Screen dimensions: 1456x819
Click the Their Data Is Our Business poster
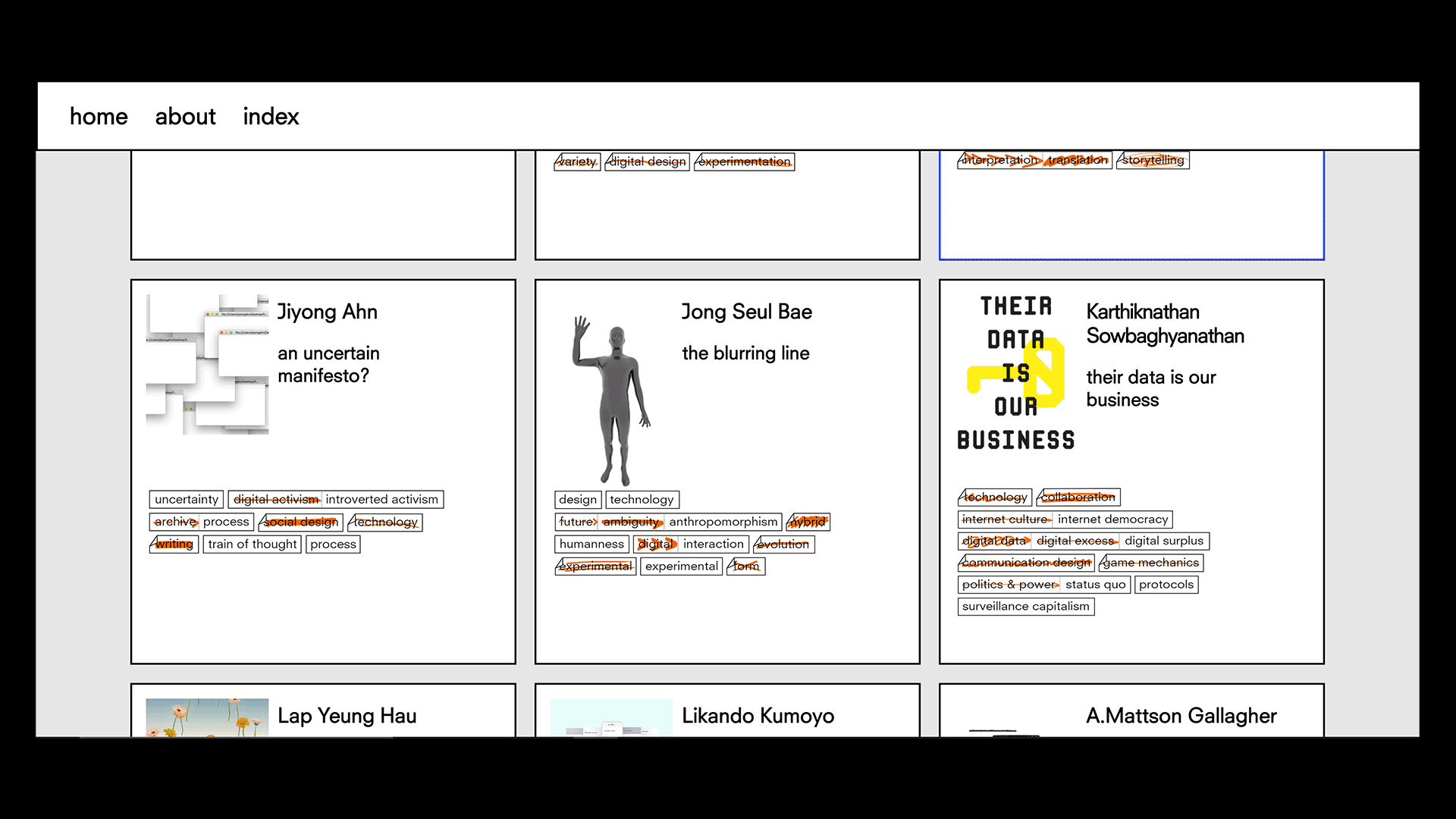click(x=1015, y=373)
